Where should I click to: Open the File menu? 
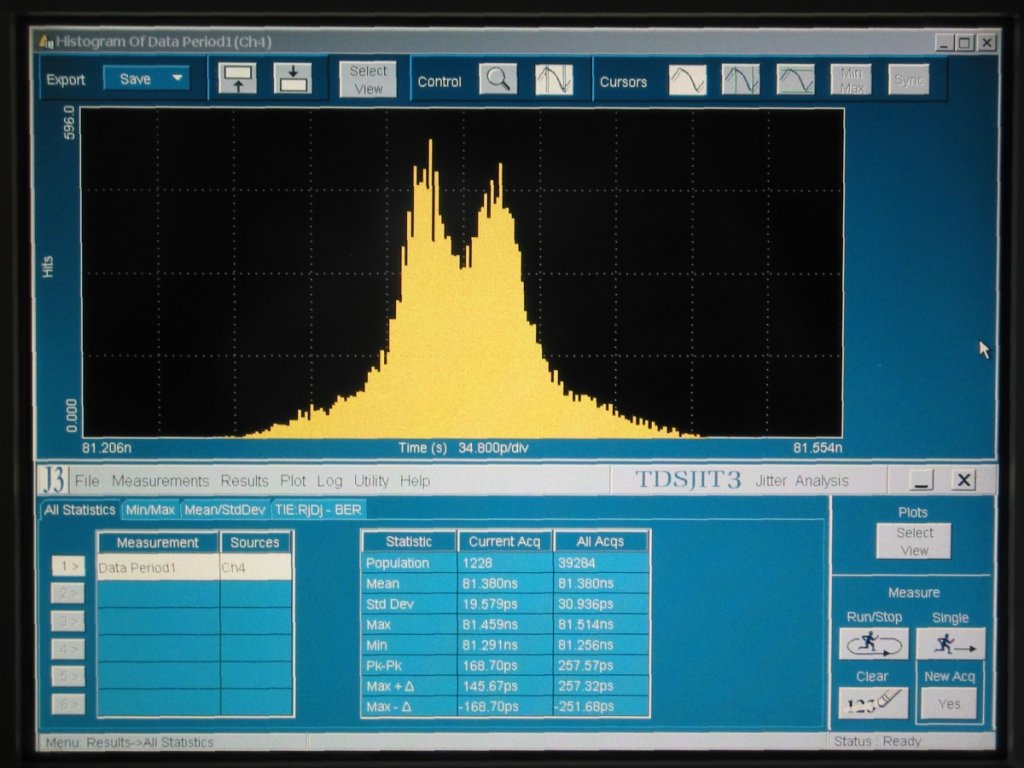87,481
